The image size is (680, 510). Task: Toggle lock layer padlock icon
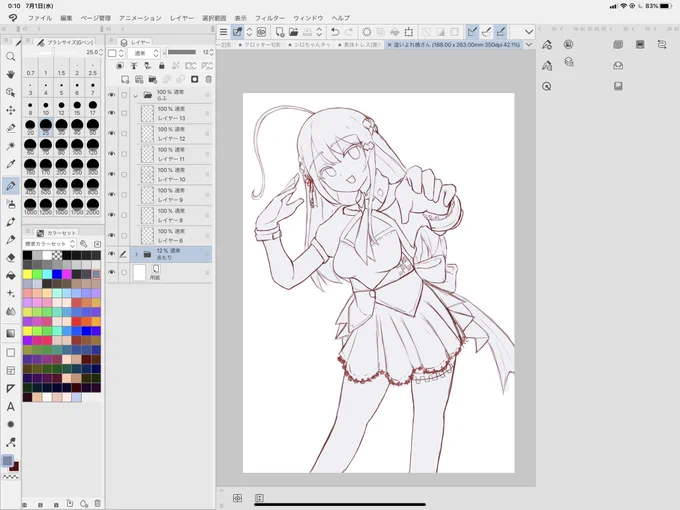[x=162, y=65]
